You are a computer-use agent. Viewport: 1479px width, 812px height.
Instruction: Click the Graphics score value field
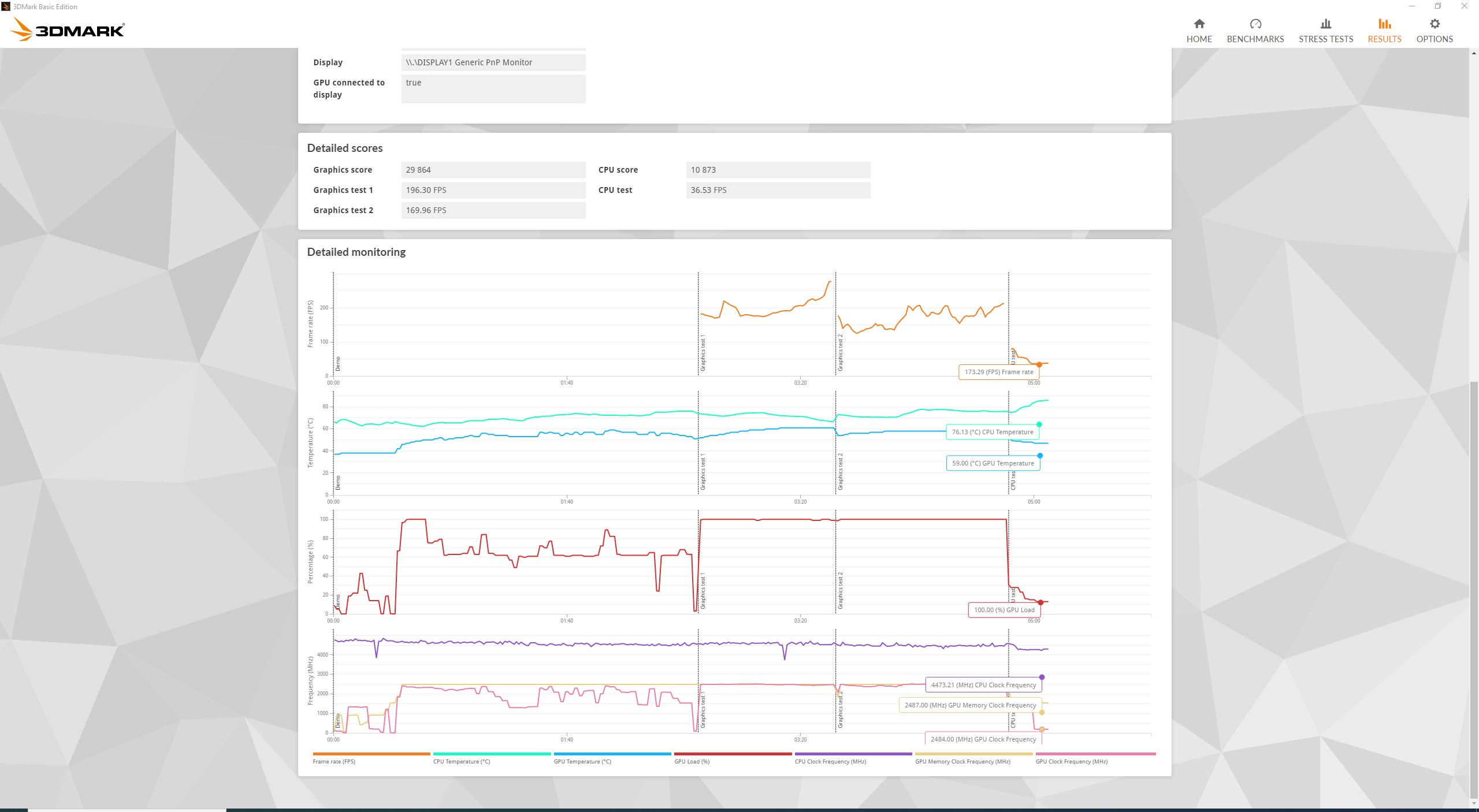(493, 170)
